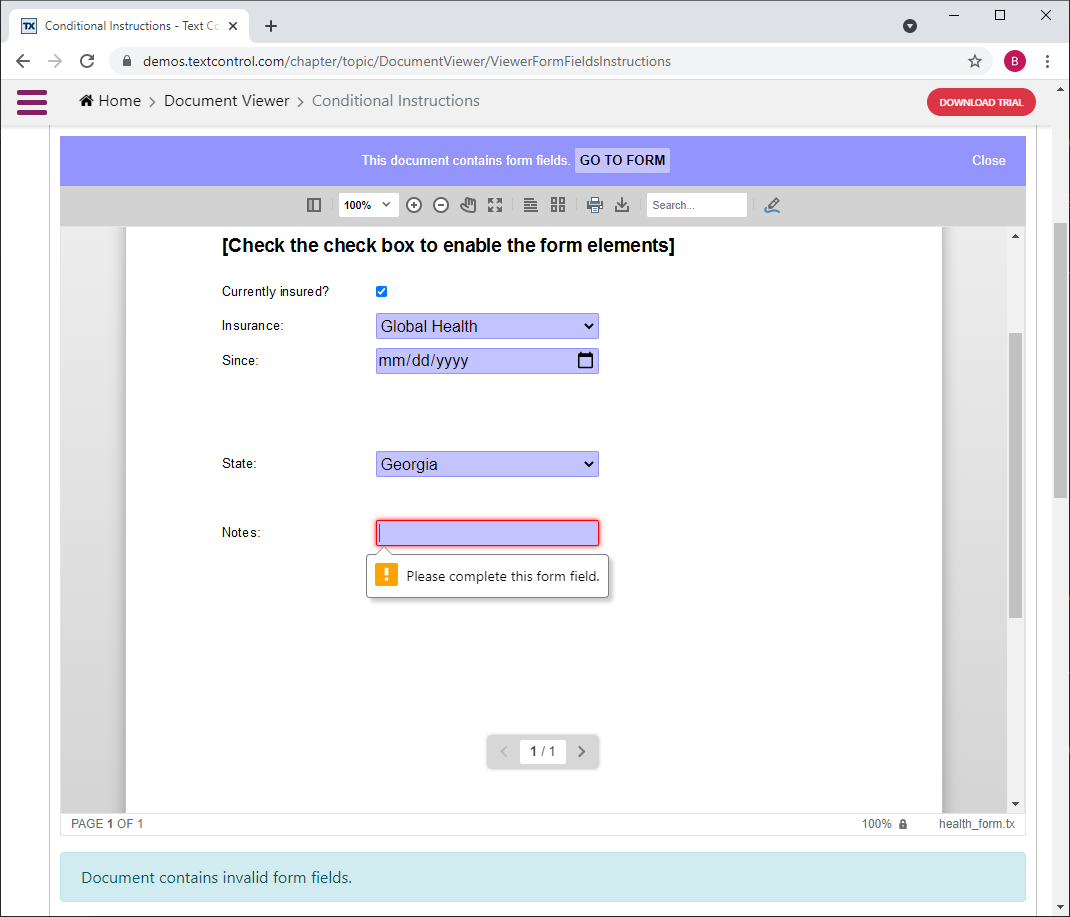Click the Home breadcrumb icon
The width and height of the screenshot is (1070, 917).
click(x=86, y=100)
